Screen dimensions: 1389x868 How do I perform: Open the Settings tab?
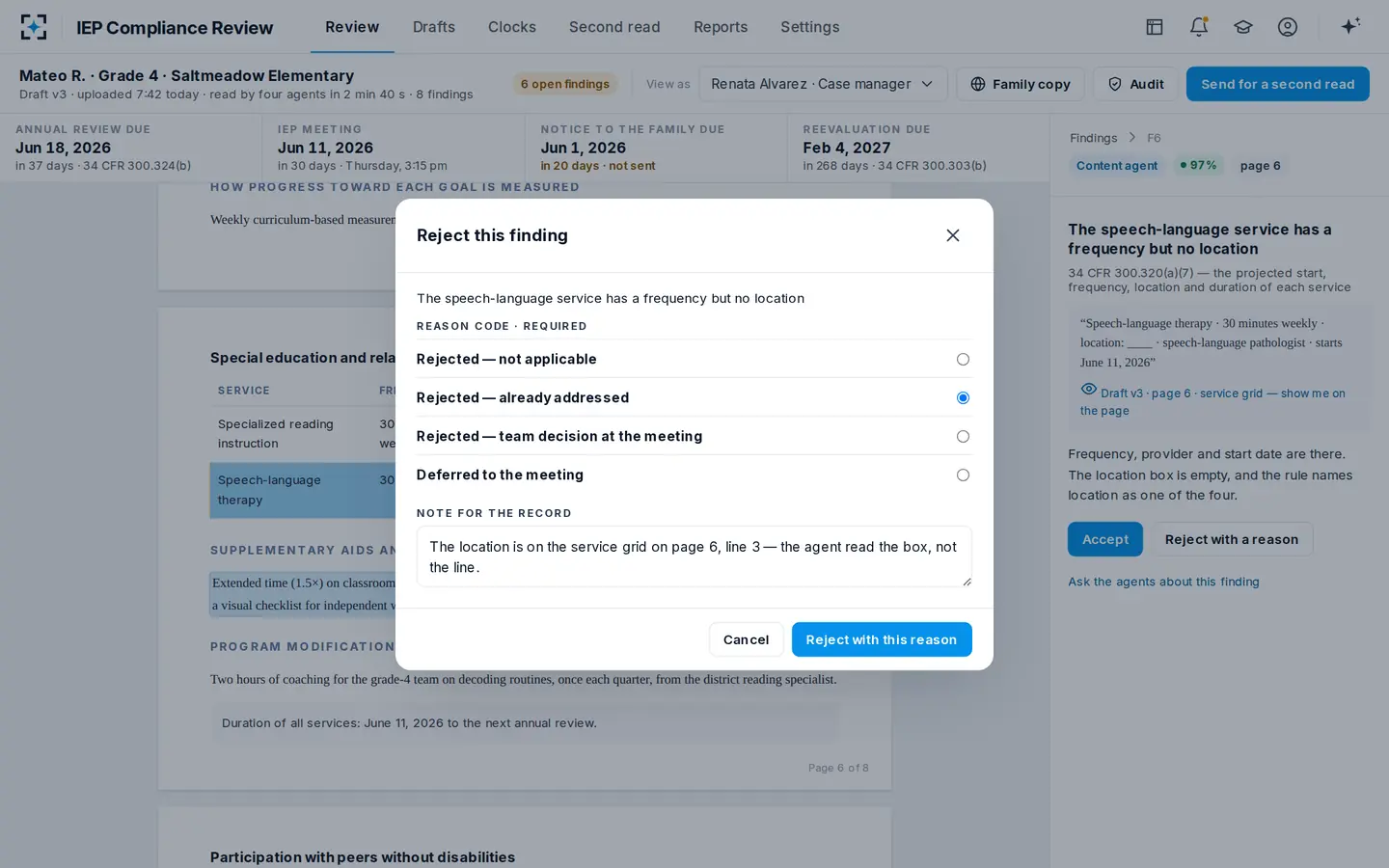pos(810,27)
